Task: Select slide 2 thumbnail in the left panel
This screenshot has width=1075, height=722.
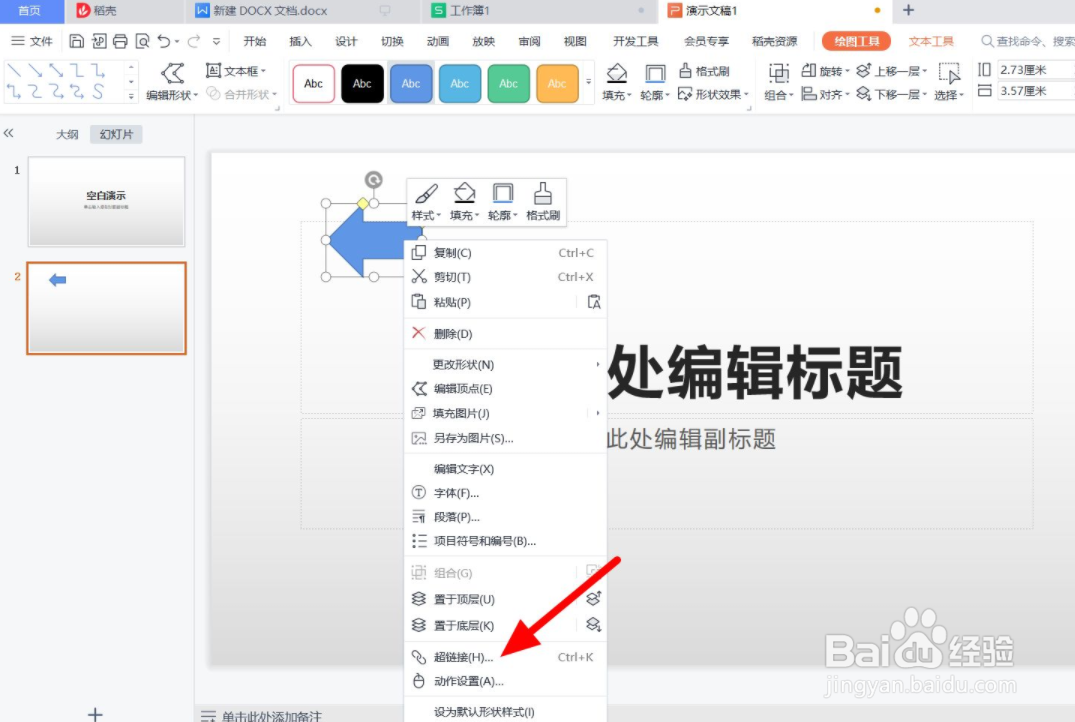Action: coord(105,308)
